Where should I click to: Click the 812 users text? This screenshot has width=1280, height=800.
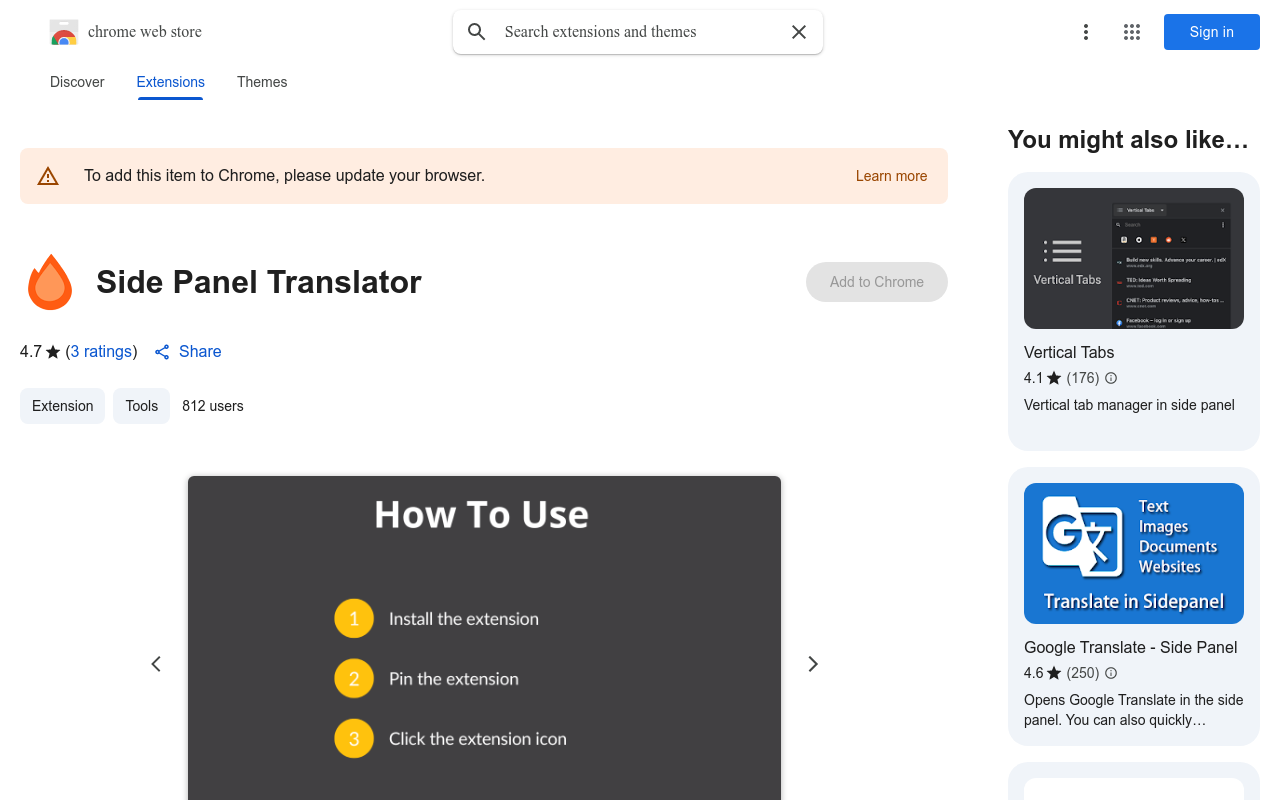tap(213, 406)
